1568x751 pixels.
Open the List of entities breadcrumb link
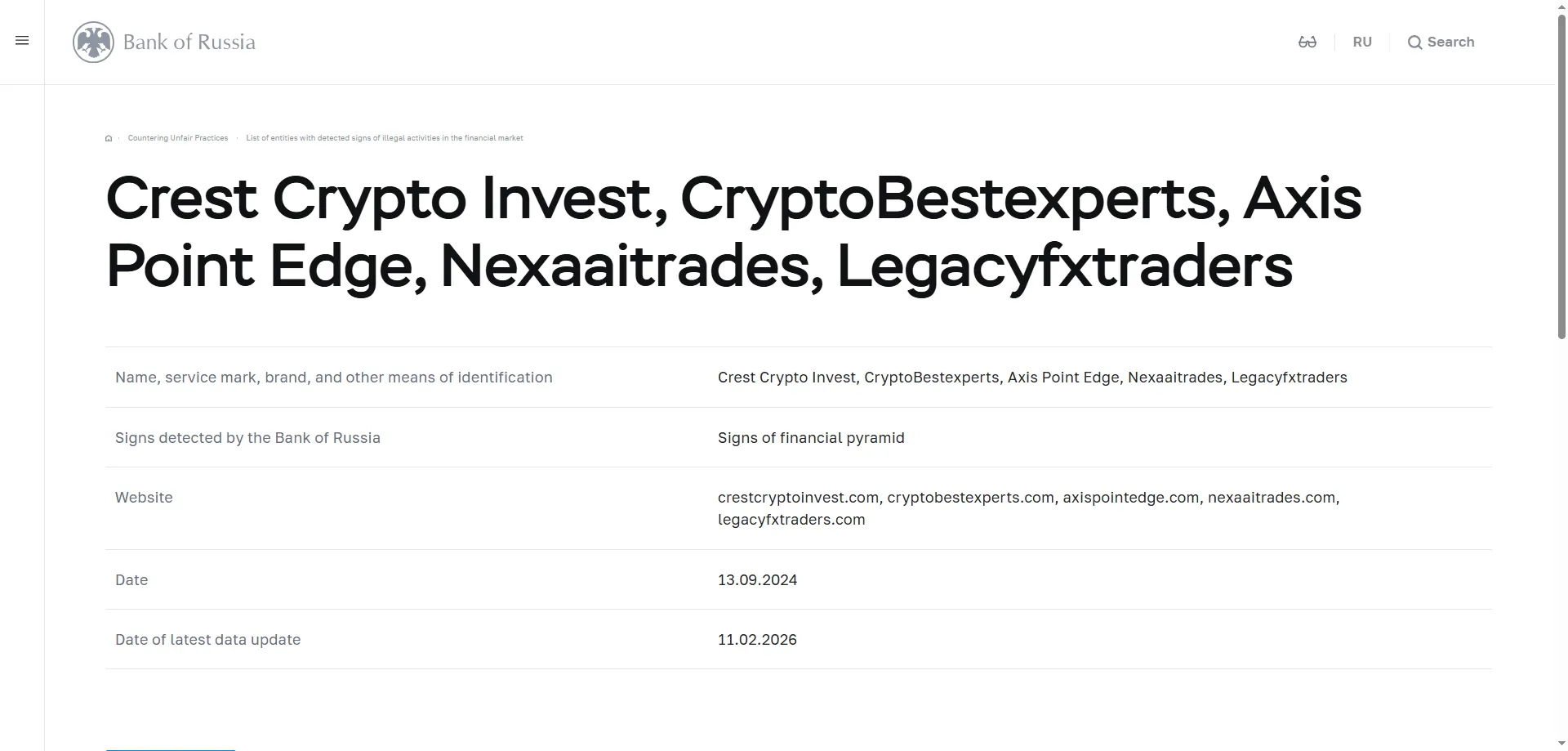tap(385, 138)
